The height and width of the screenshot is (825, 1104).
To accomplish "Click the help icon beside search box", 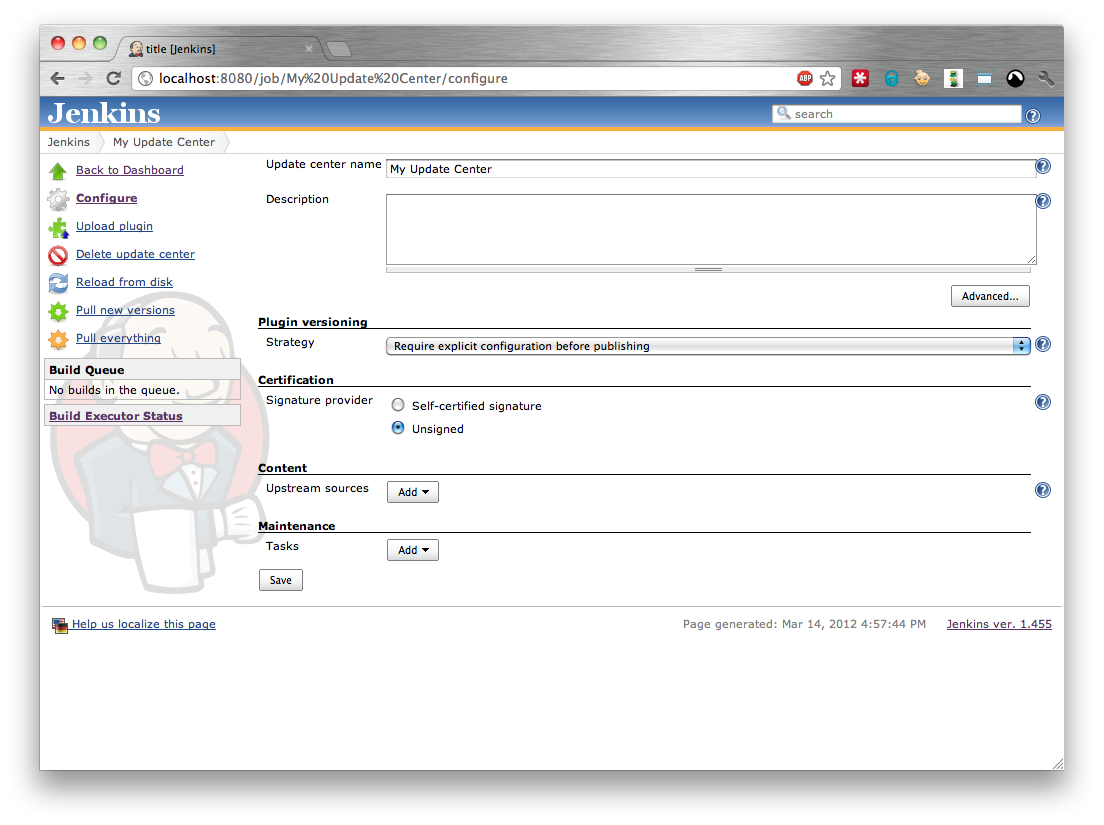I will [1033, 116].
